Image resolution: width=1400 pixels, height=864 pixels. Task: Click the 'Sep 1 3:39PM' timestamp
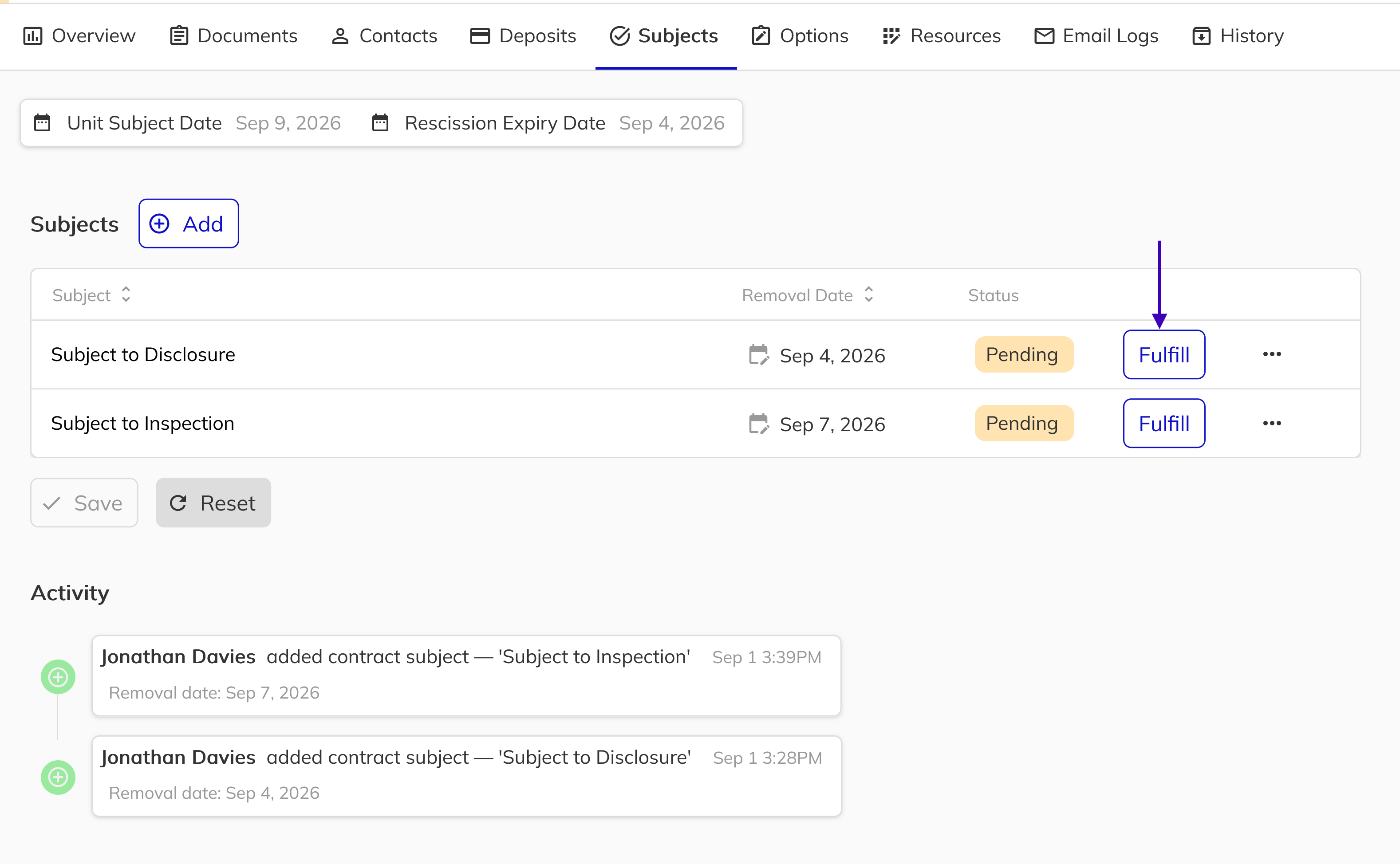pyautogui.click(x=767, y=657)
